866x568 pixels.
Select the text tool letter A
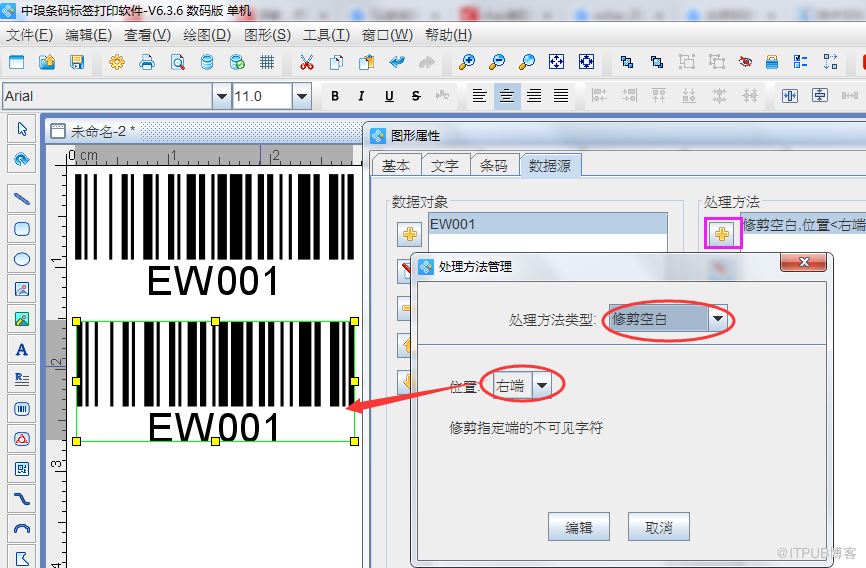pos(22,349)
